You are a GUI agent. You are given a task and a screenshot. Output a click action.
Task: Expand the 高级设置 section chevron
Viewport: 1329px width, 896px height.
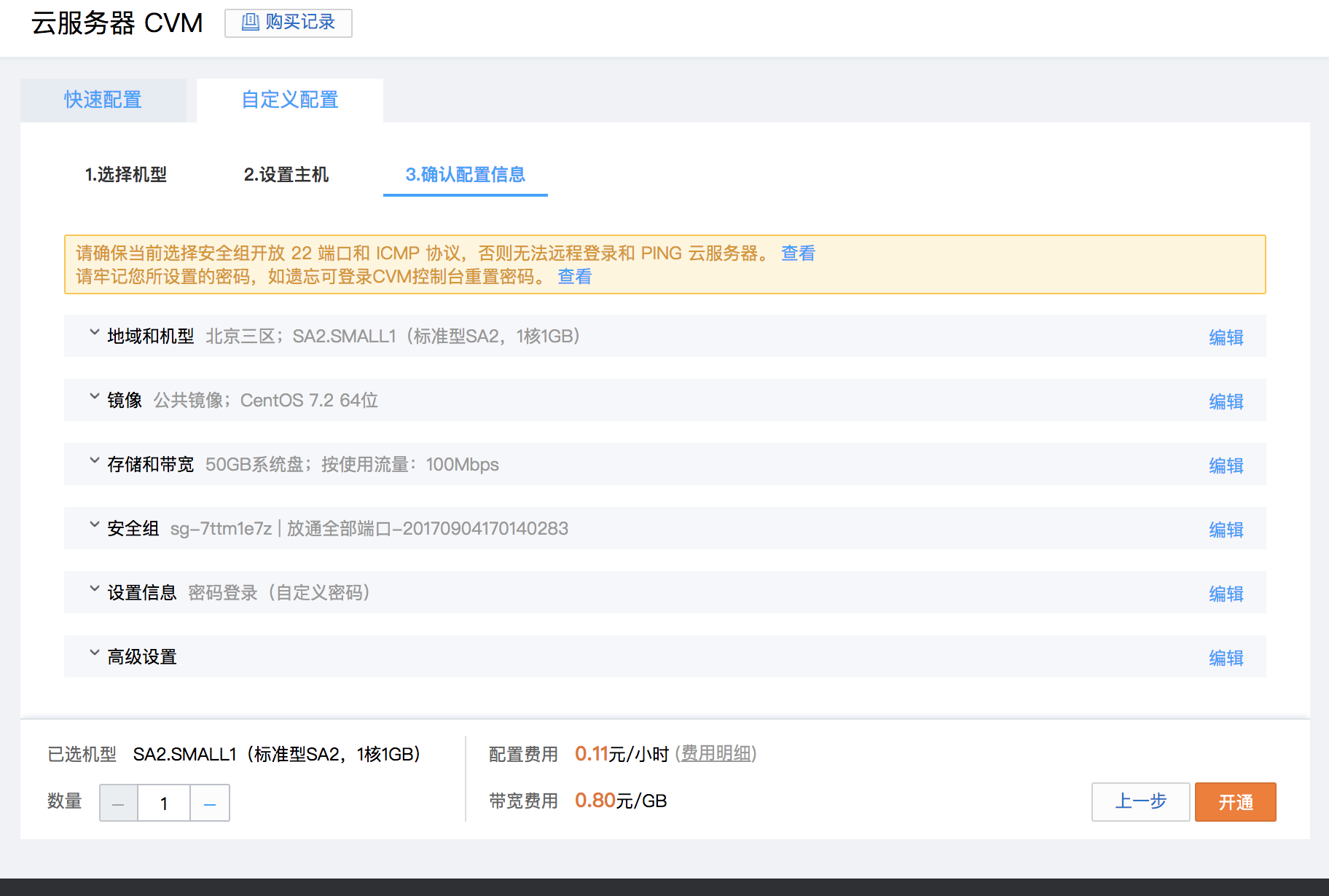[95, 653]
